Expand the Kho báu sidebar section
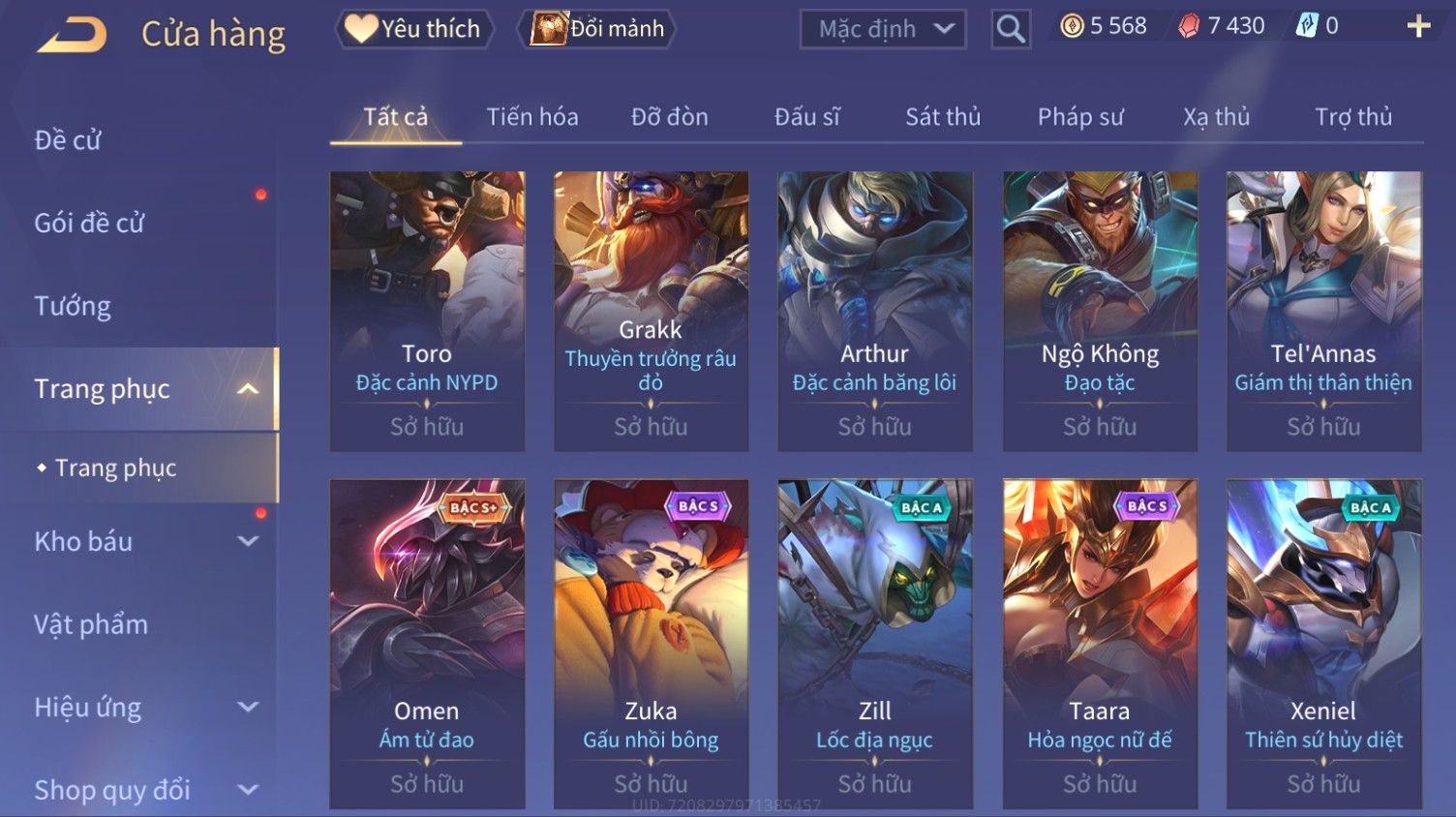 [248, 541]
